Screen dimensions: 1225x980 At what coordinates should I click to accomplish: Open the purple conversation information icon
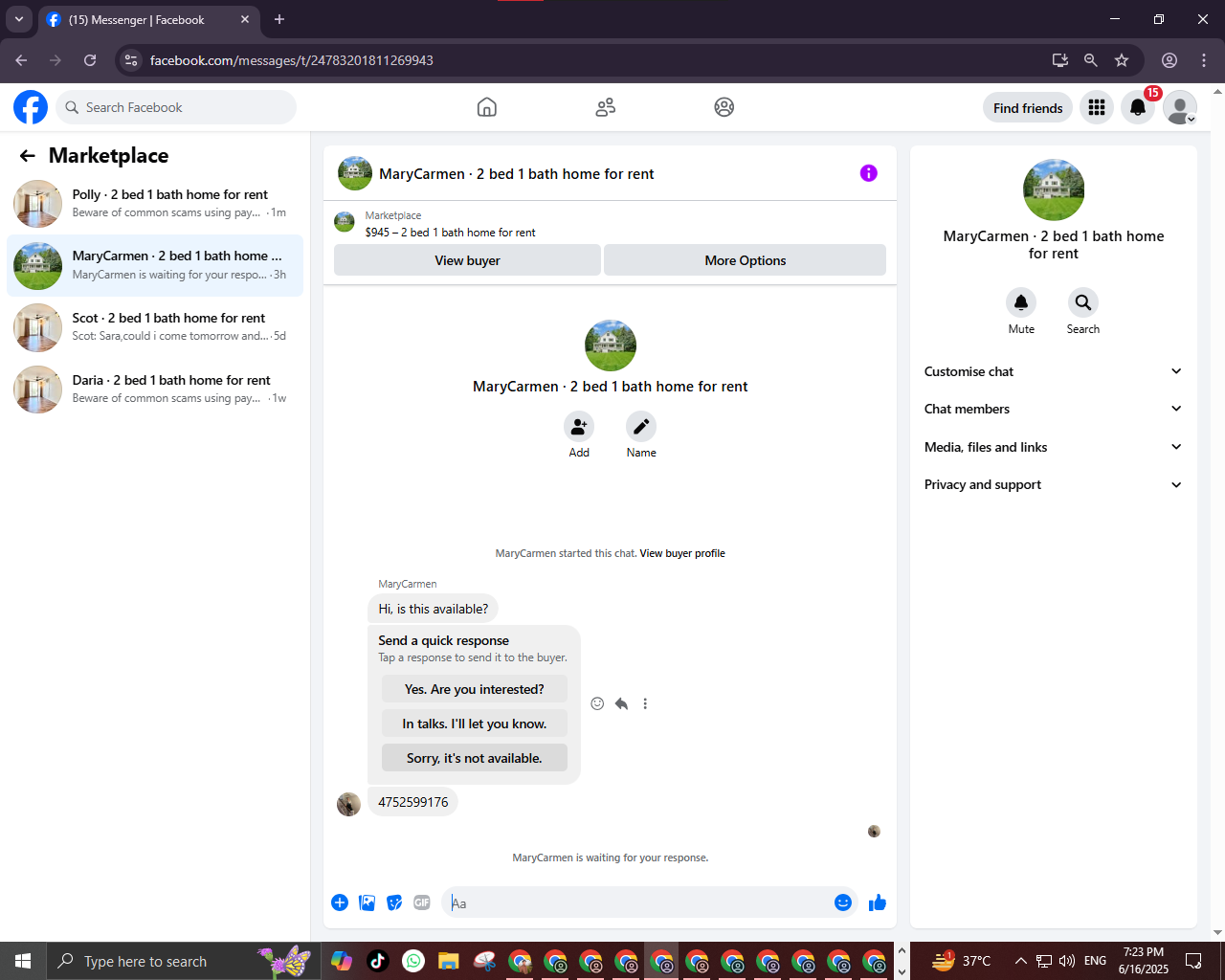click(869, 173)
